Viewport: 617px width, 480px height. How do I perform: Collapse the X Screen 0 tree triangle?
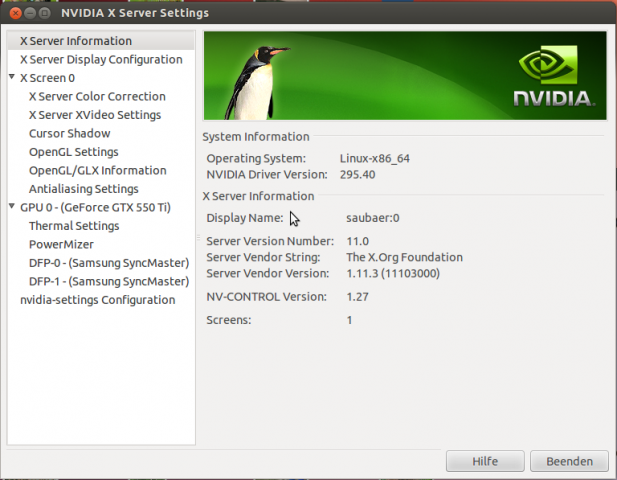click(x=12, y=77)
